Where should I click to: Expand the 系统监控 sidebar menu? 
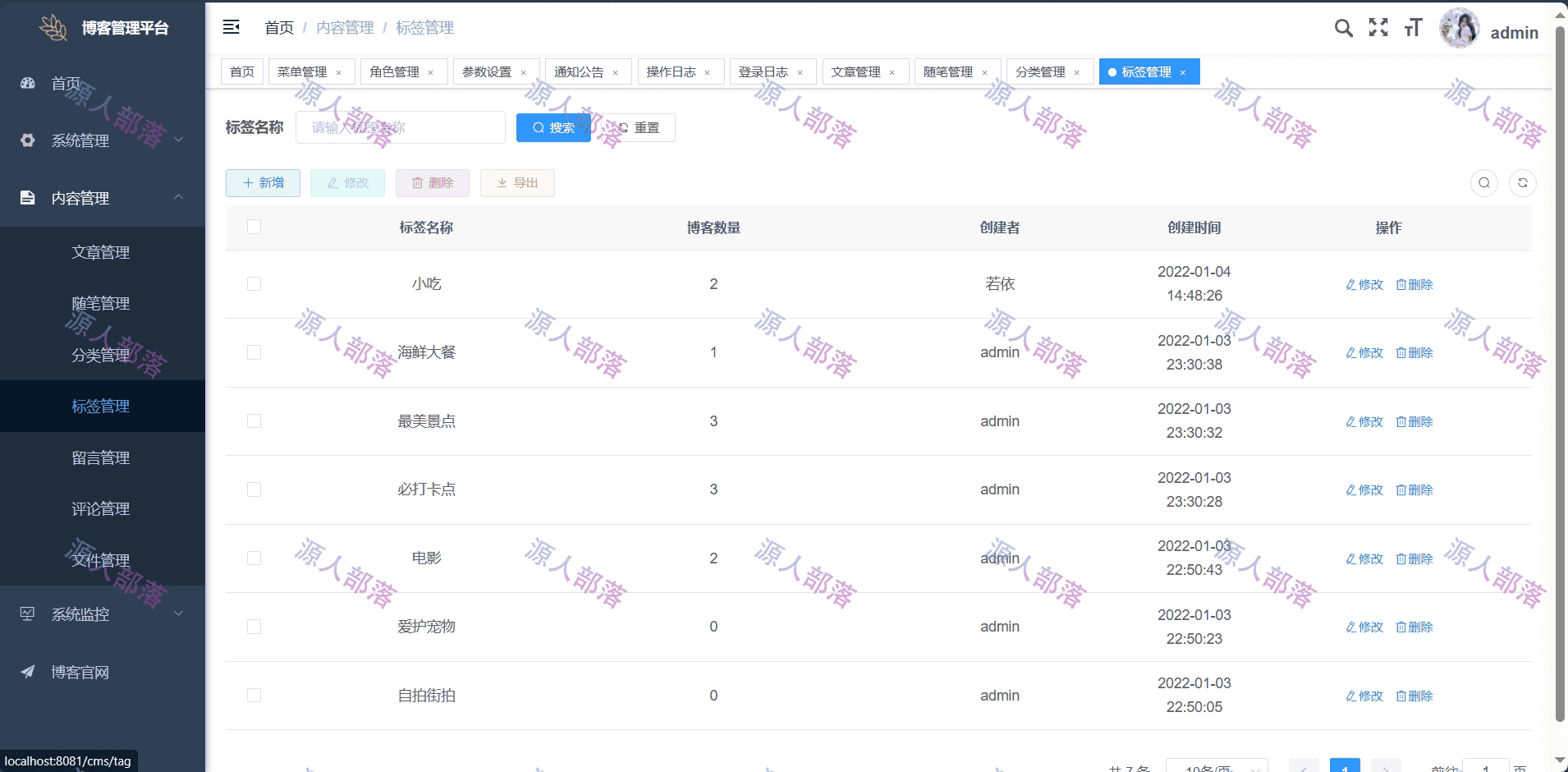tap(103, 614)
